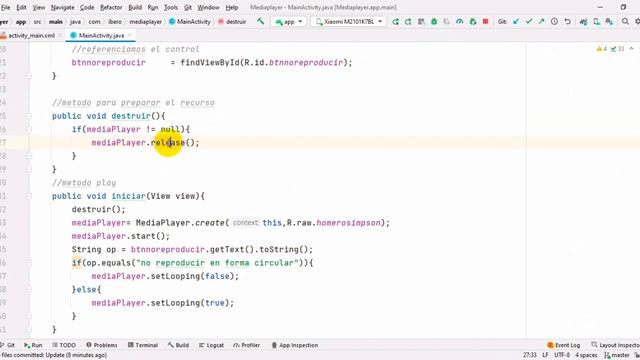Open the Git menu
This screenshot has width=640, height=360.
188,7
